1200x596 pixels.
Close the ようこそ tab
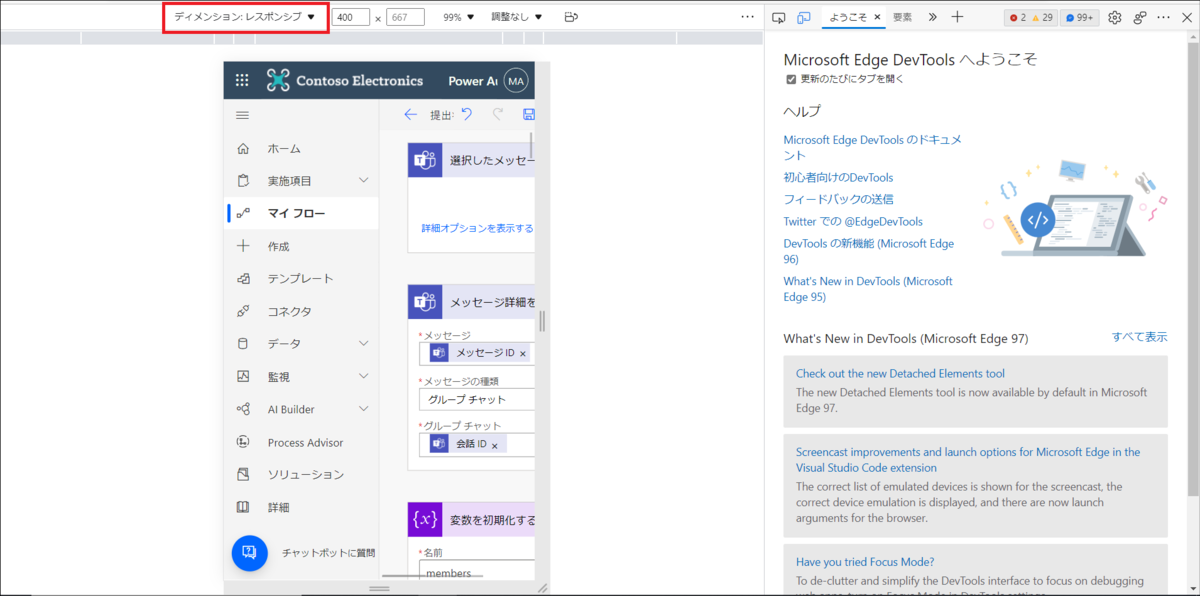pos(878,17)
